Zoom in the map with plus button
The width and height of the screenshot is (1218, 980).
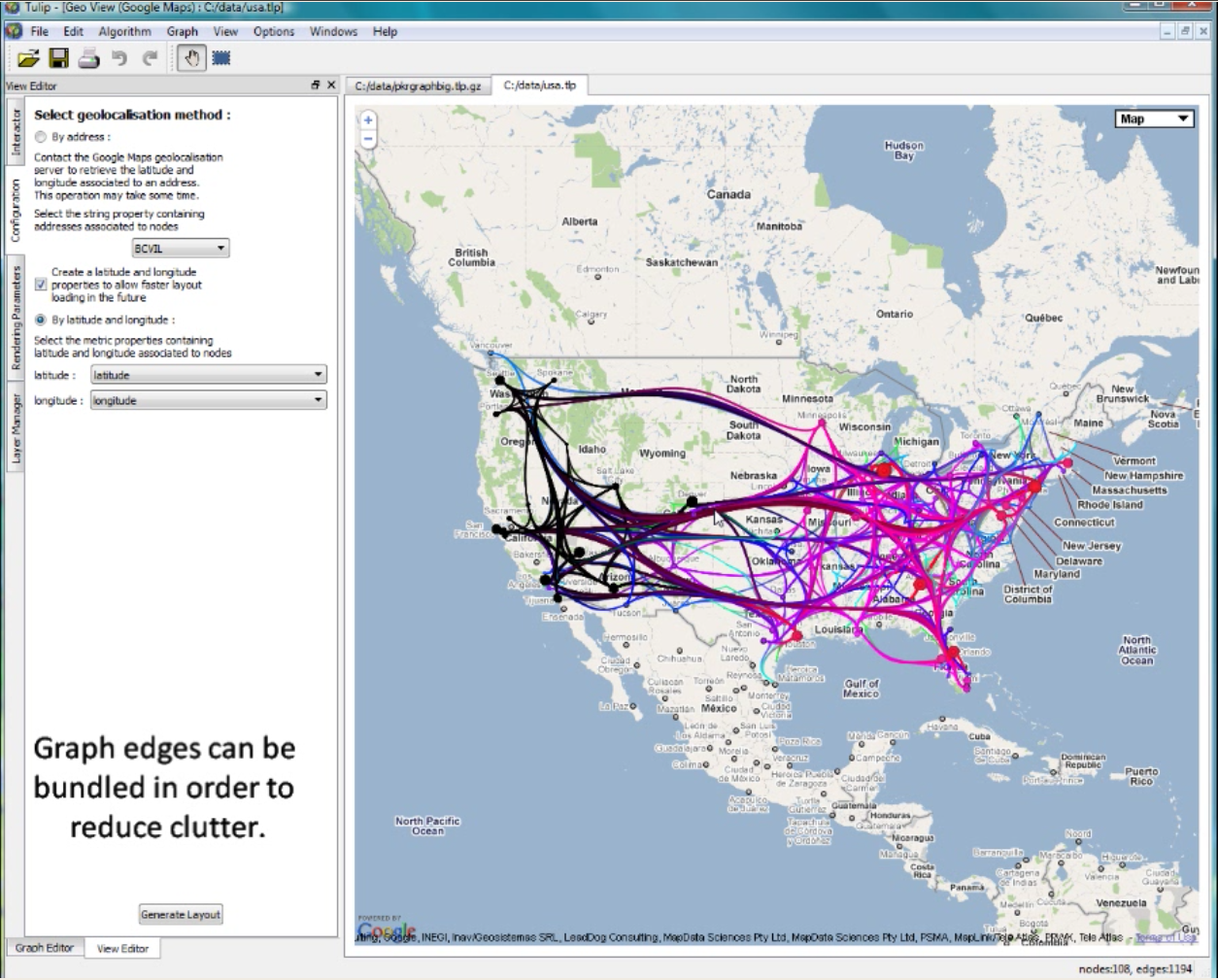(368, 120)
